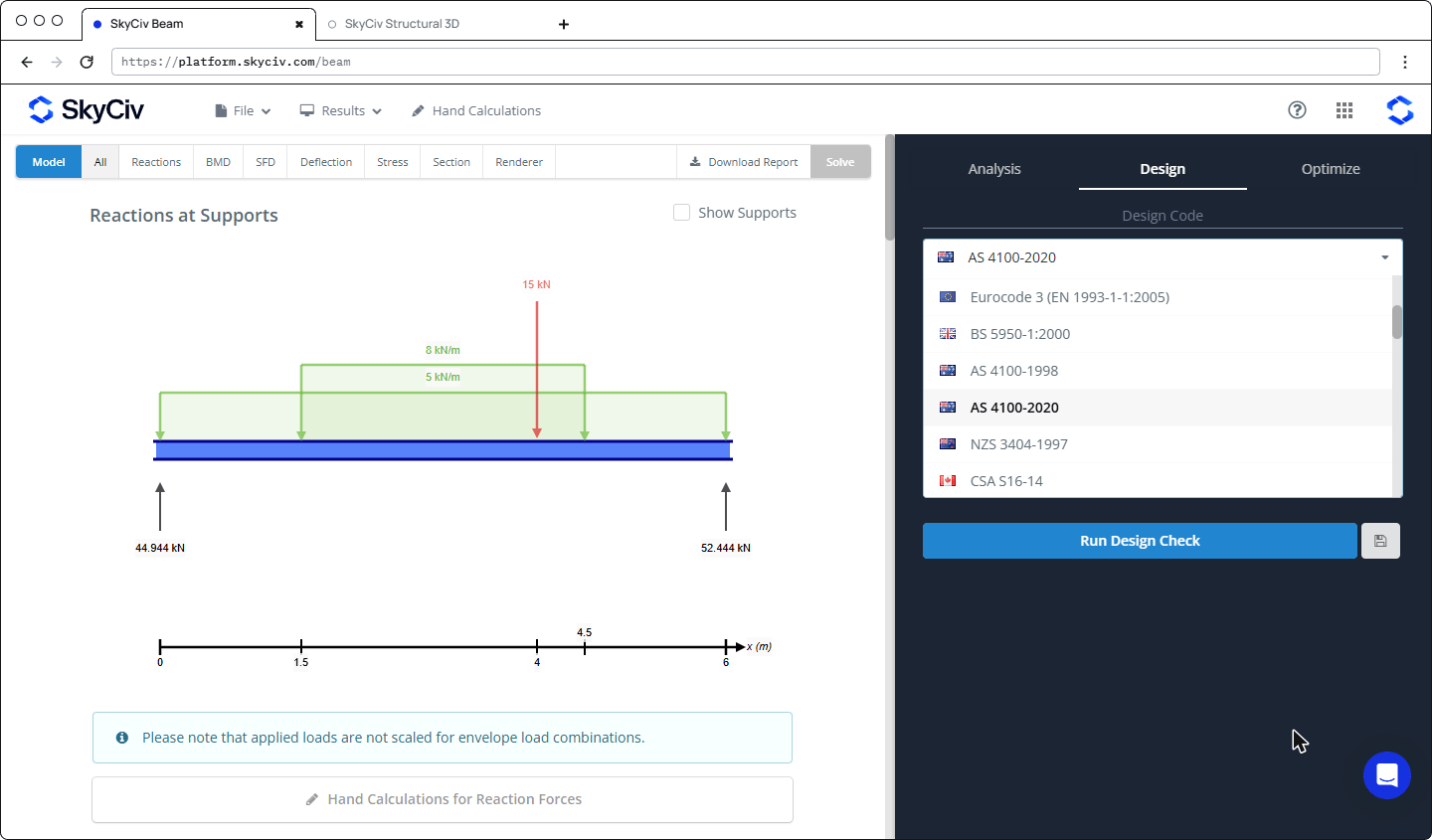This screenshot has height=840, width=1432.
Task: Select the All results tab
Action: 100,162
